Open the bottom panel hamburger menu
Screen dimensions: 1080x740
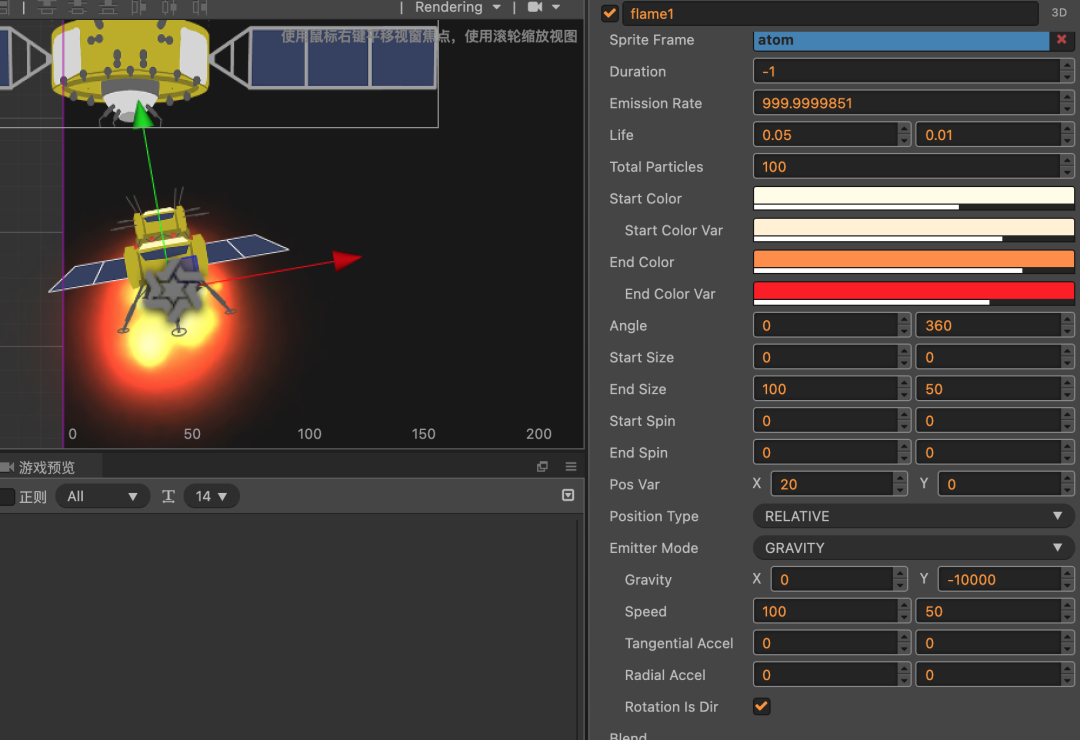click(571, 466)
